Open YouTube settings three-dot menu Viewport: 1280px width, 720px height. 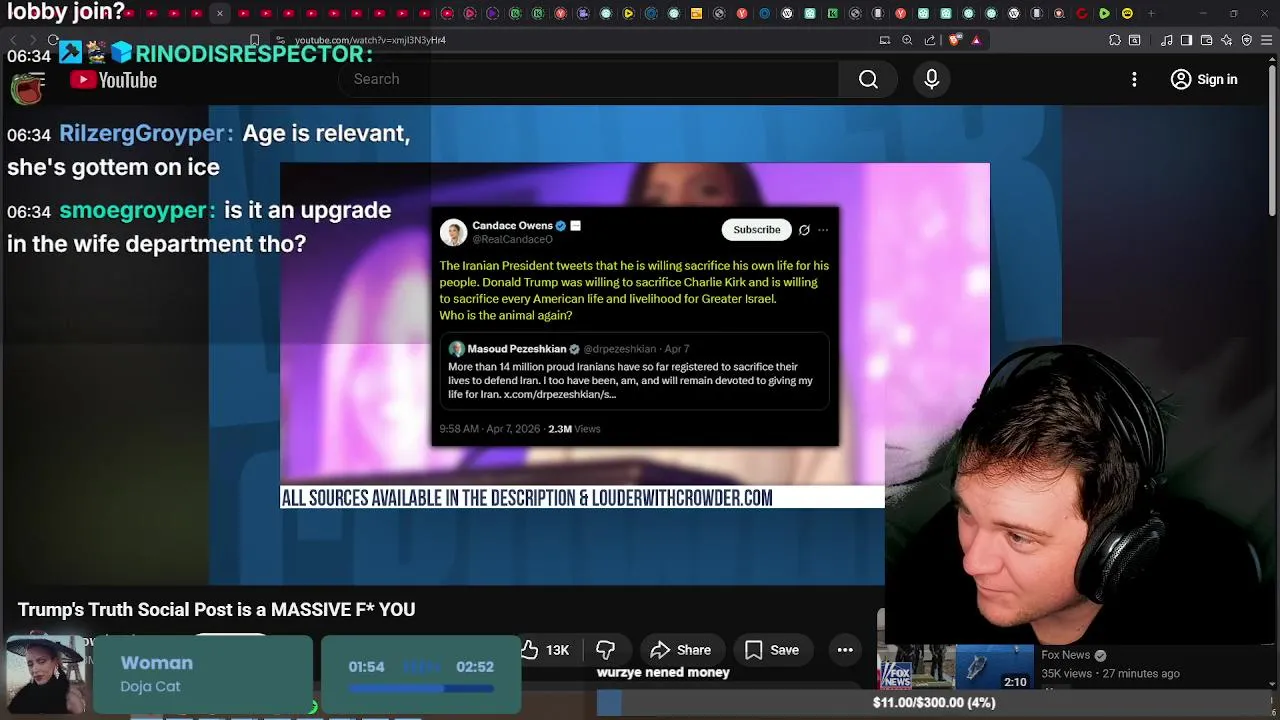click(x=1134, y=79)
